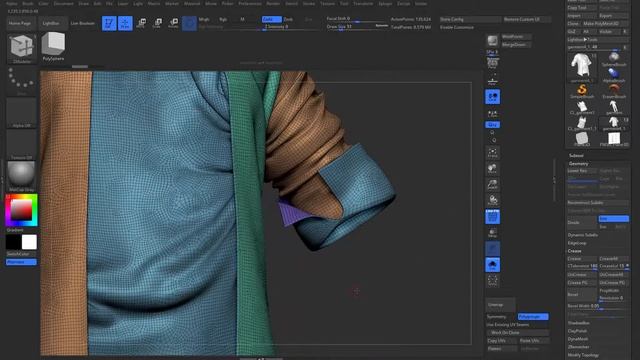The width and height of the screenshot is (640, 360).
Task: Activate the Draw mode button
Action: point(125,23)
